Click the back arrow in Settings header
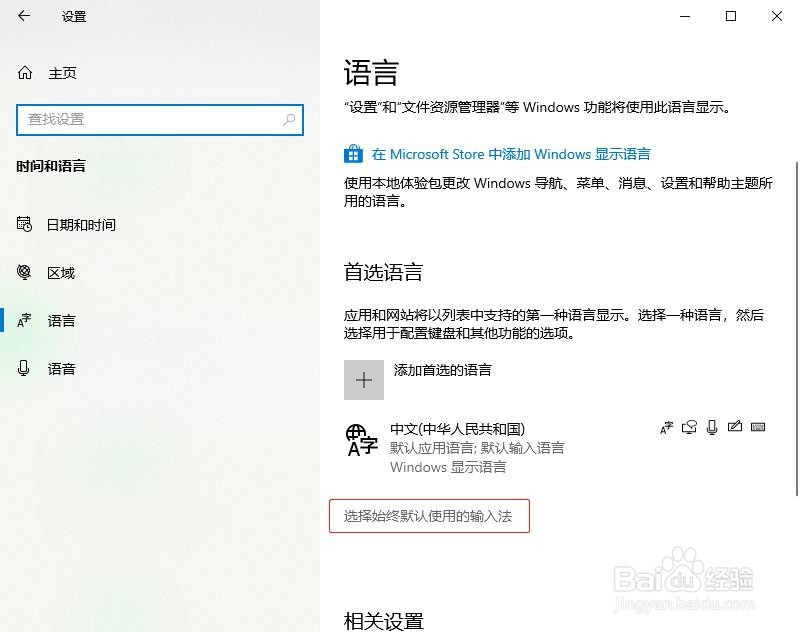The image size is (800, 632). click(x=24, y=16)
